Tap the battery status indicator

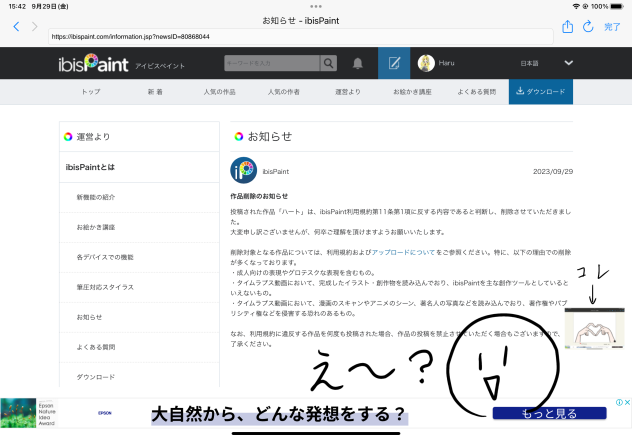tap(617, 6)
